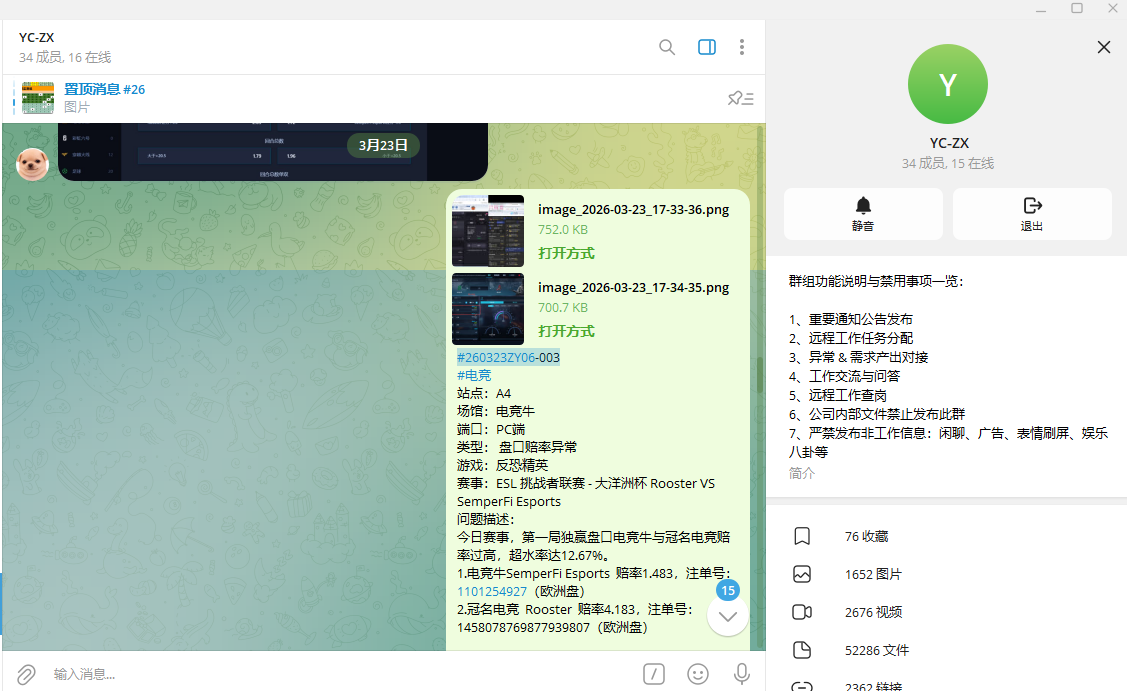Open thumbnail of image 17-33-36.png

[x=488, y=231]
